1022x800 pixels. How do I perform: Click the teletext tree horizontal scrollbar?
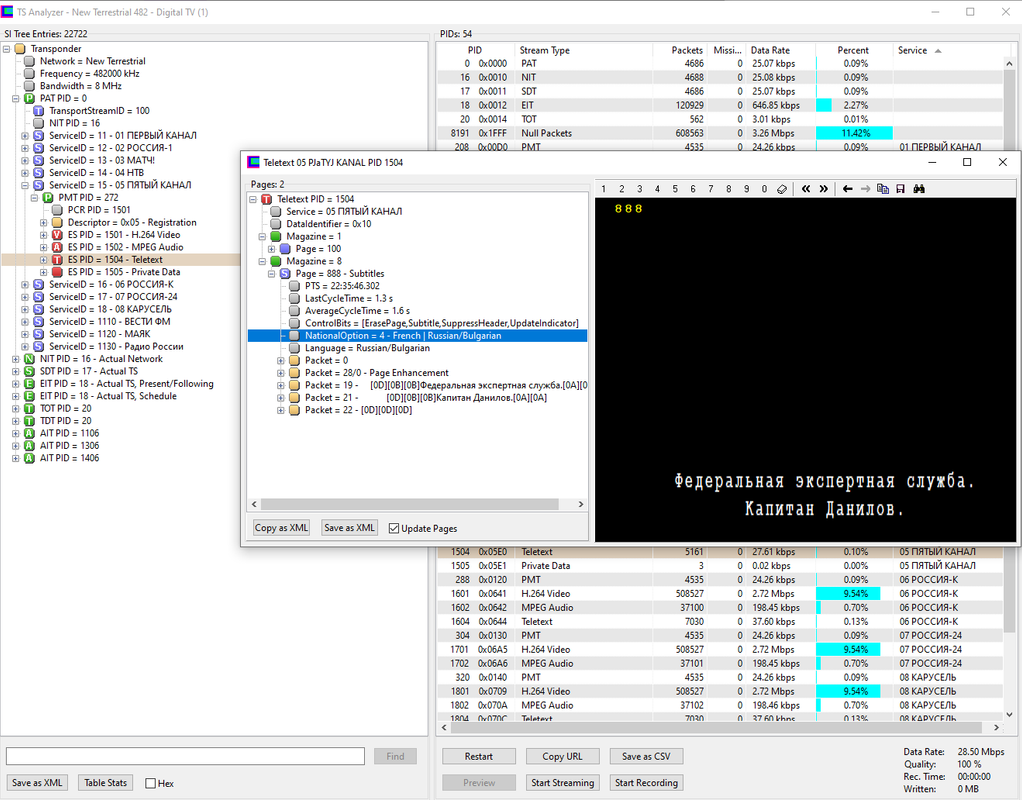[410, 504]
